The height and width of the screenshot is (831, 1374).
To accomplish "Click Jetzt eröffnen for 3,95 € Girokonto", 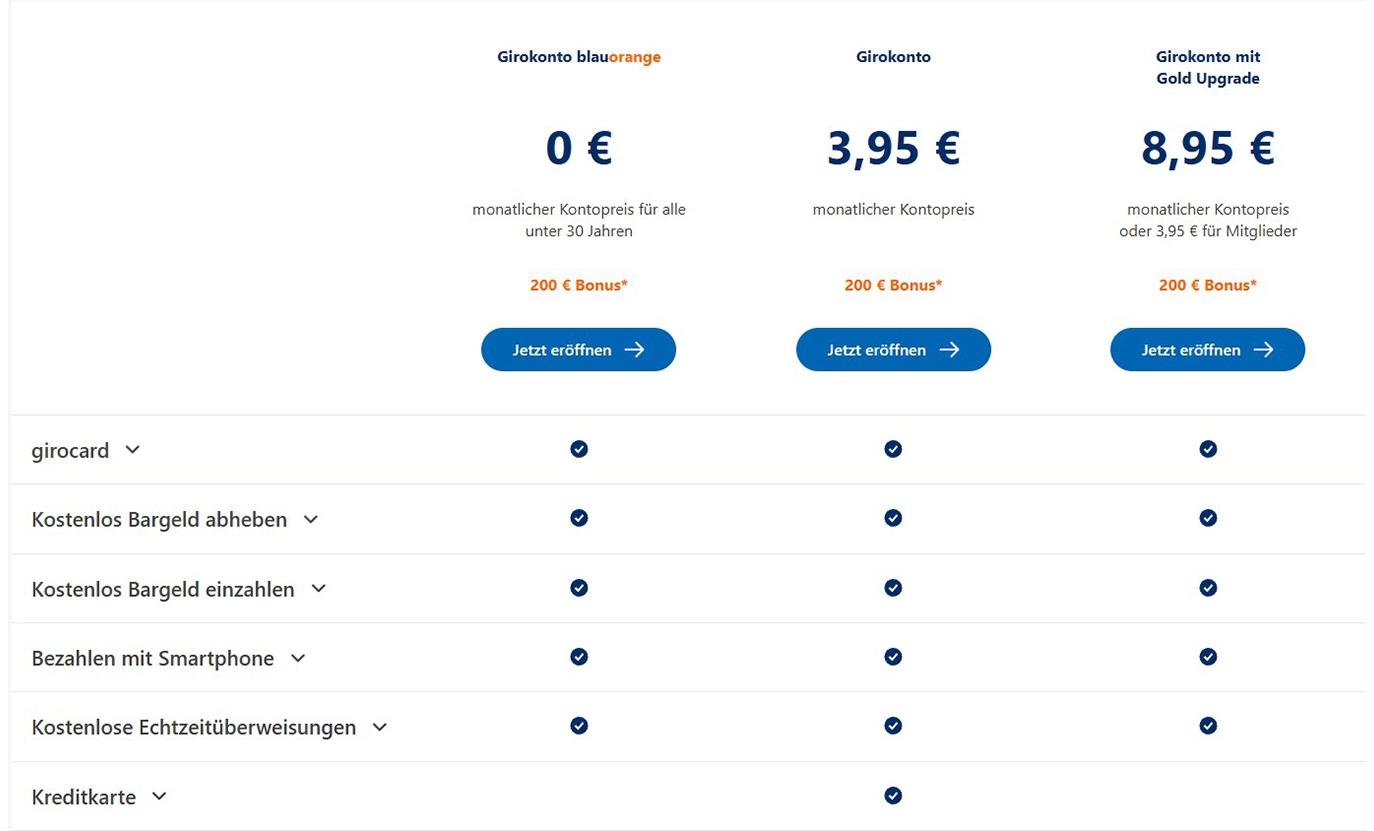I will 893,350.
